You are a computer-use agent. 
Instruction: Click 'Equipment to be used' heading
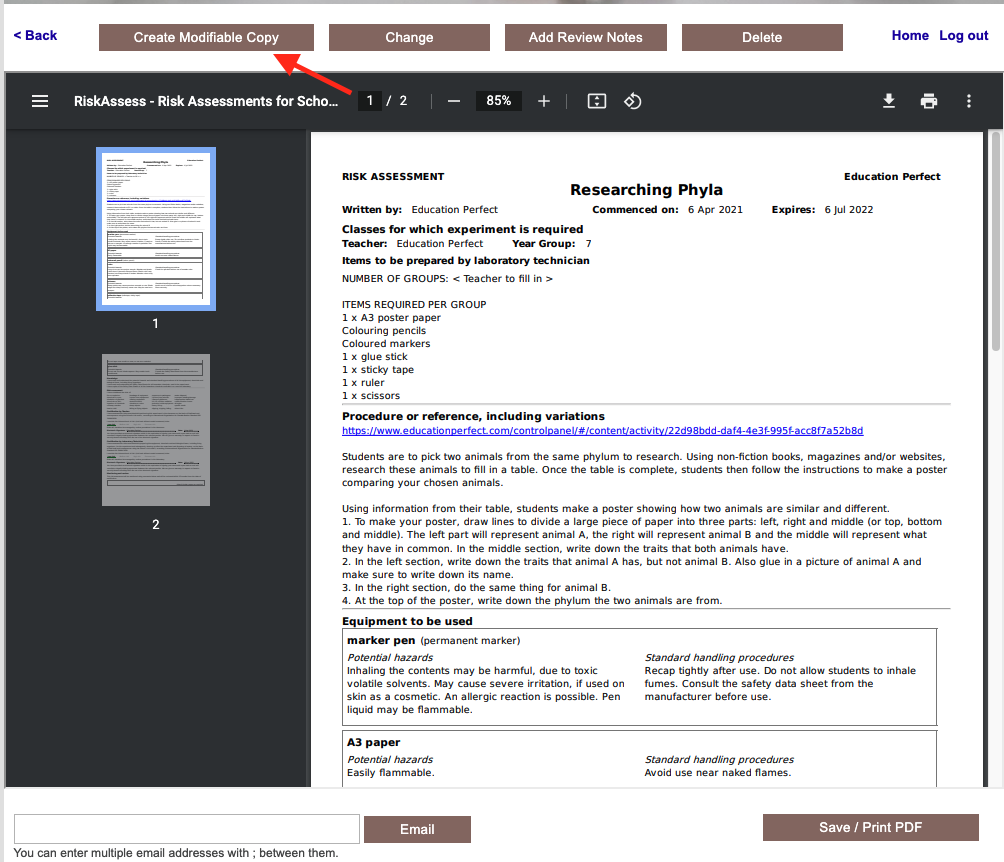click(407, 621)
